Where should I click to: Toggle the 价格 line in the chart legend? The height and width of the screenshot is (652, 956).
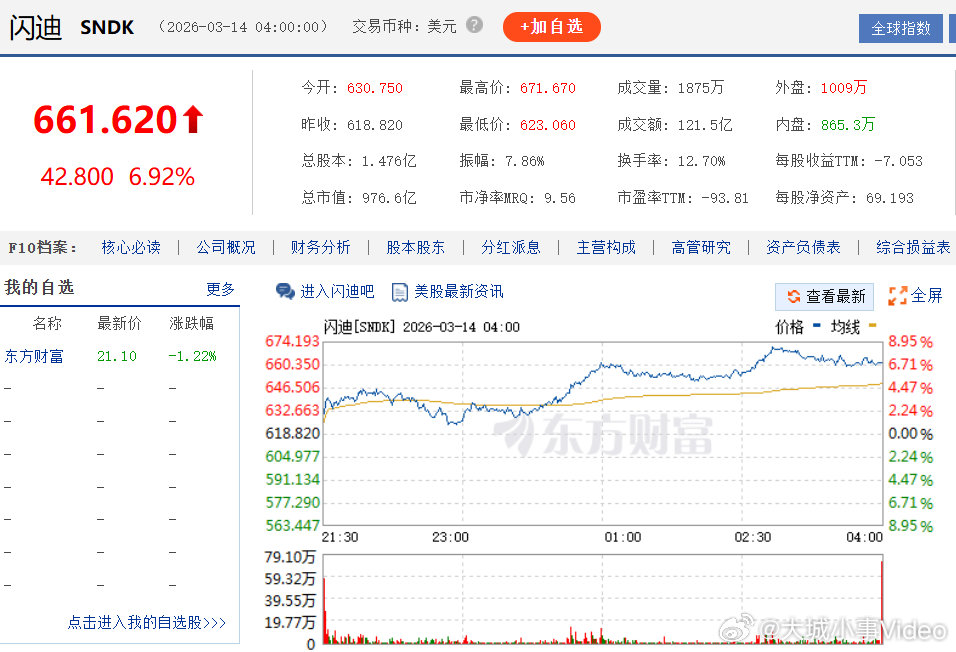click(x=790, y=326)
